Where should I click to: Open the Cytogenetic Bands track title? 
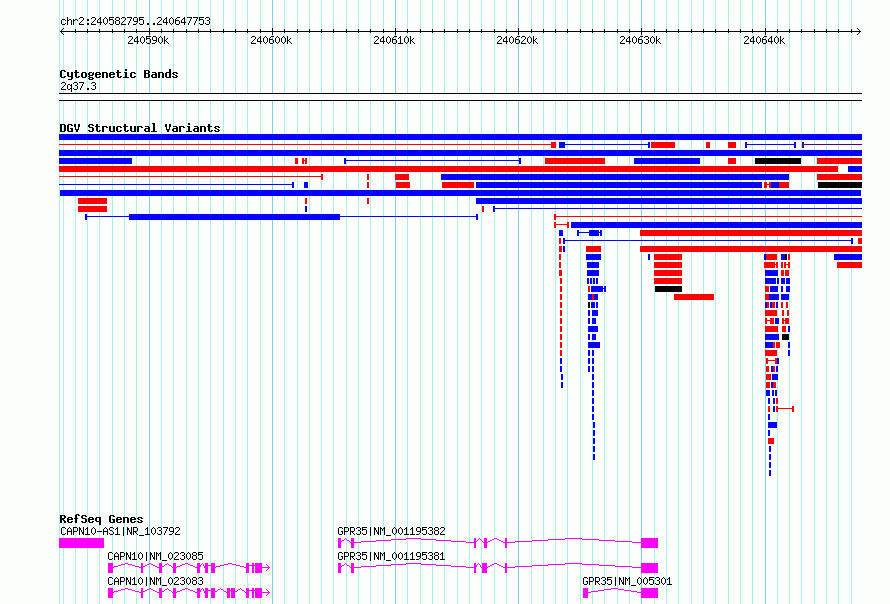coord(119,74)
